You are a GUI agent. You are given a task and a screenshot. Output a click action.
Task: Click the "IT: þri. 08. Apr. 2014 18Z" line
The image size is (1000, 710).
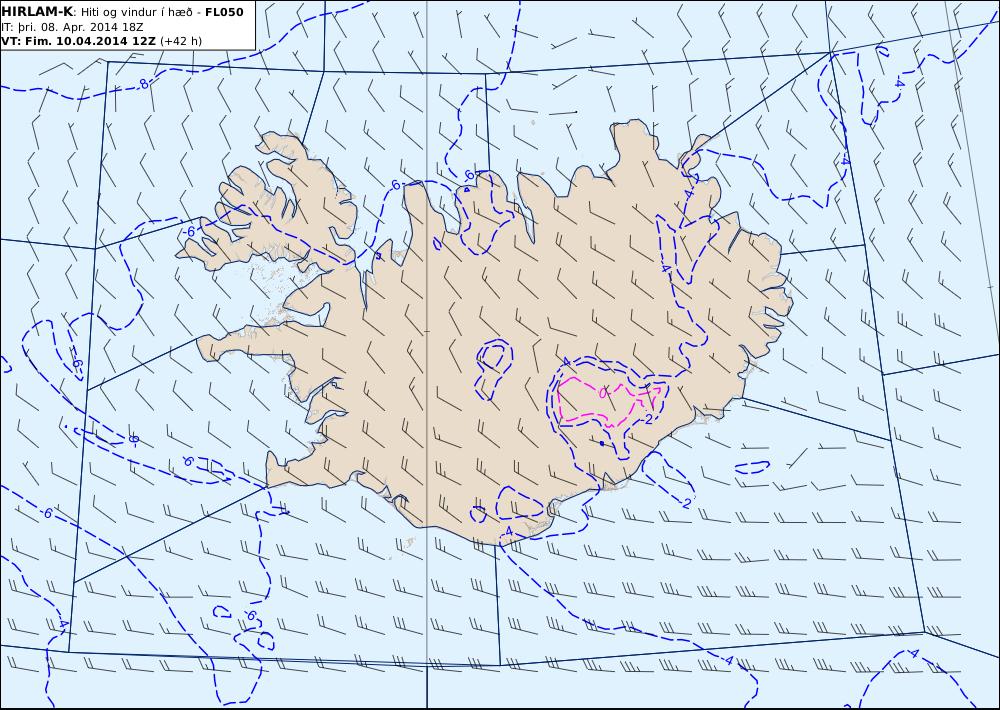click(x=72, y=27)
